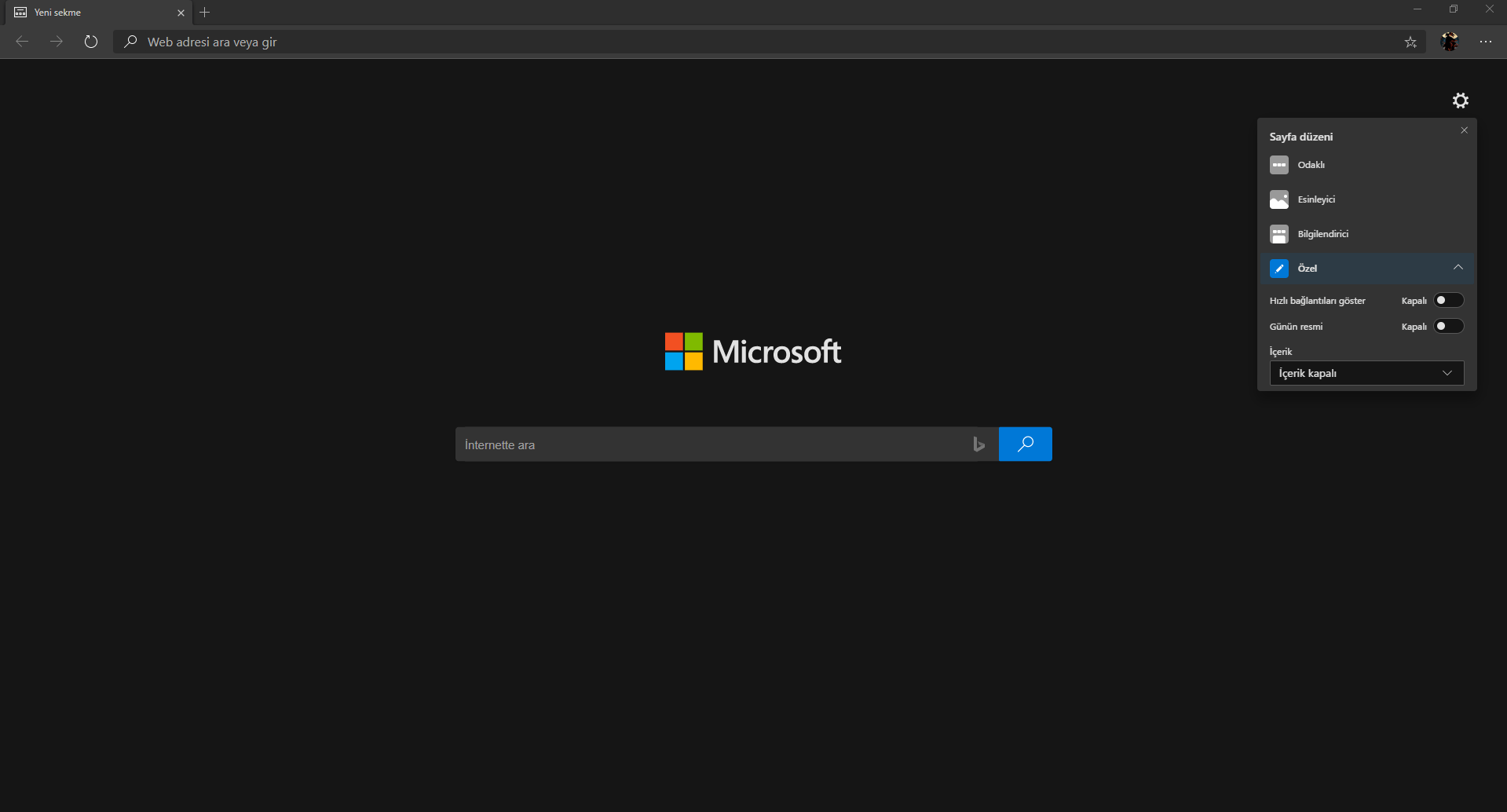Reload the page with the refresh icon
The image size is (1507, 812).
point(91,42)
